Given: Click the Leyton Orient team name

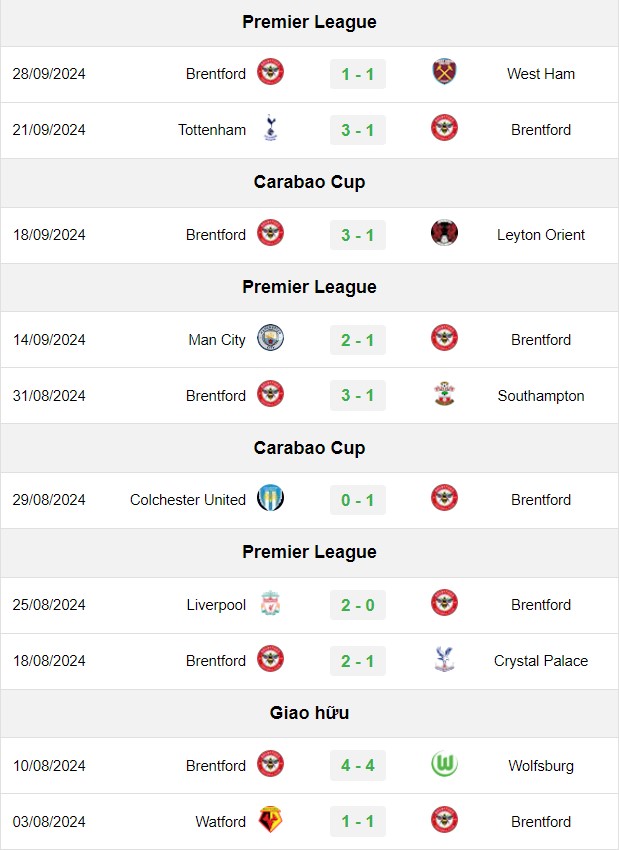Looking at the screenshot, I should 541,235.
